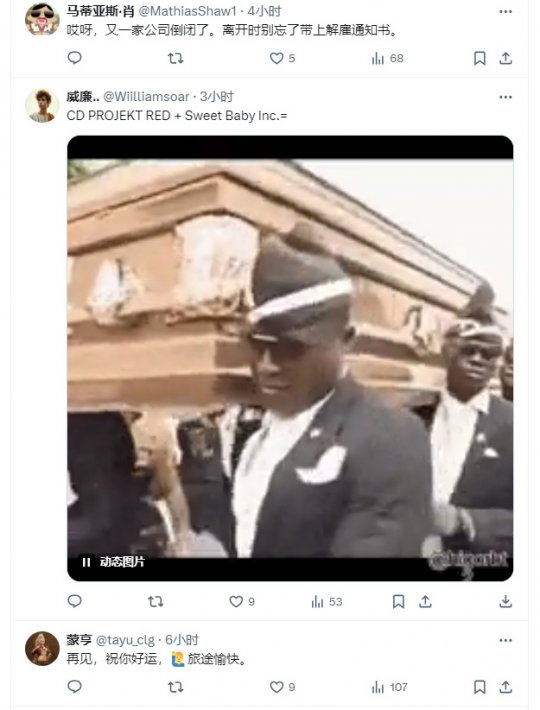Open more options for Wiilliamsoar's tweet
This screenshot has width=540, height=710.
(505, 97)
